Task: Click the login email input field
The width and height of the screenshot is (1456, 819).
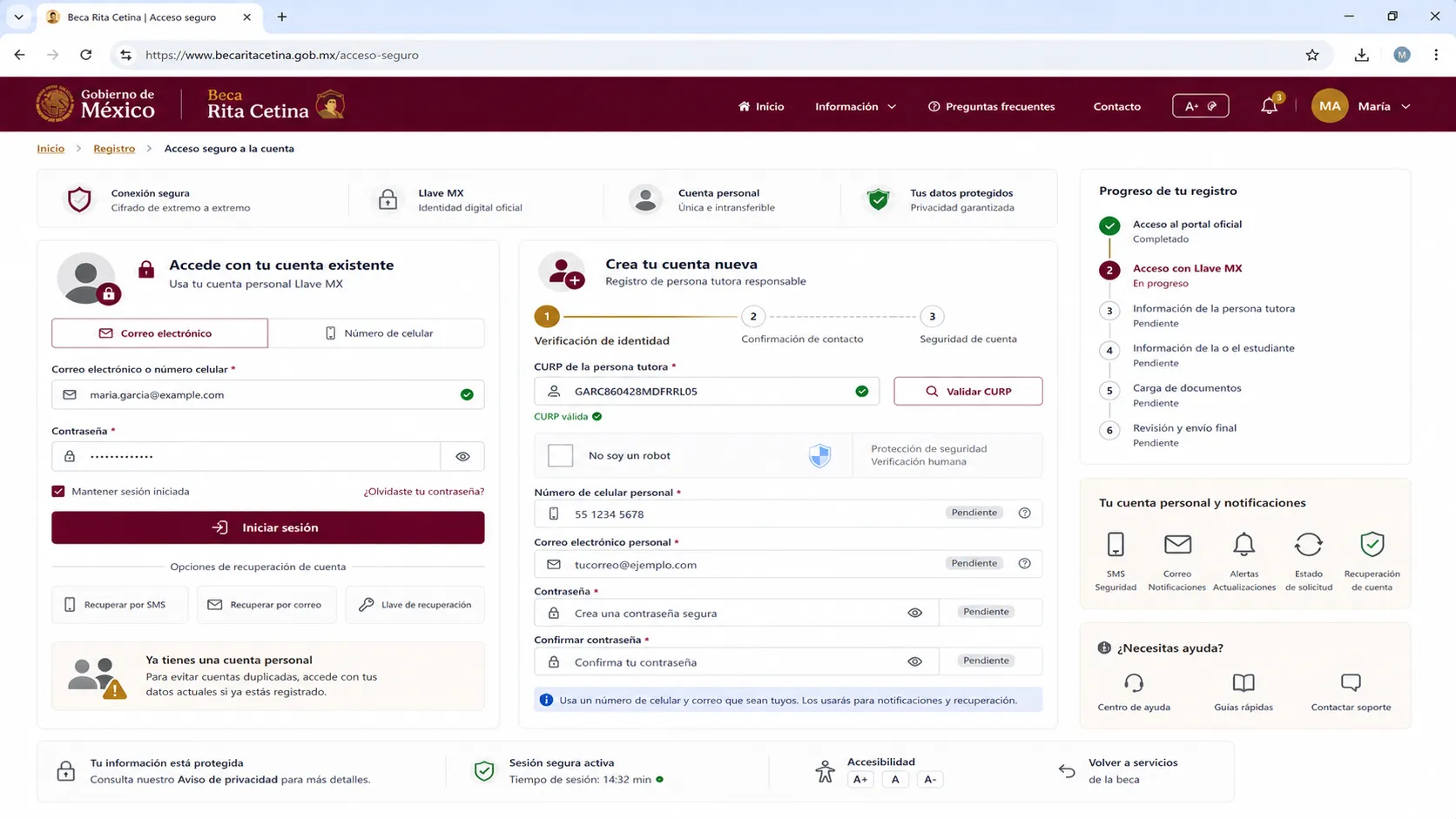Action: [x=268, y=394]
